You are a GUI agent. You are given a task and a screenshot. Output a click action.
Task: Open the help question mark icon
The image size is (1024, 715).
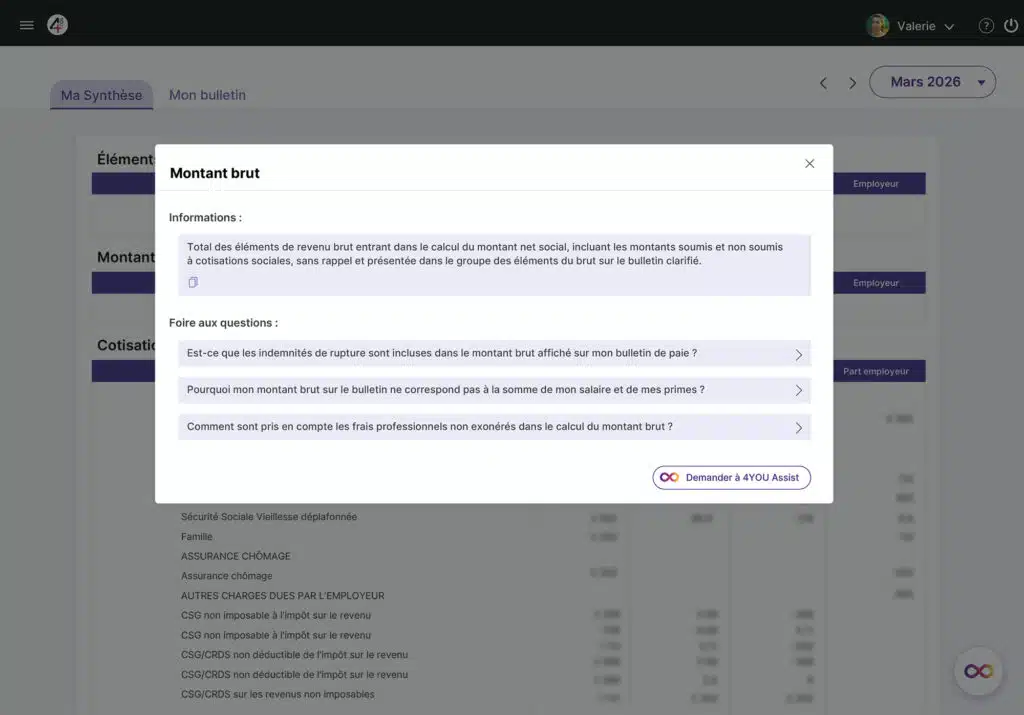coord(985,25)
